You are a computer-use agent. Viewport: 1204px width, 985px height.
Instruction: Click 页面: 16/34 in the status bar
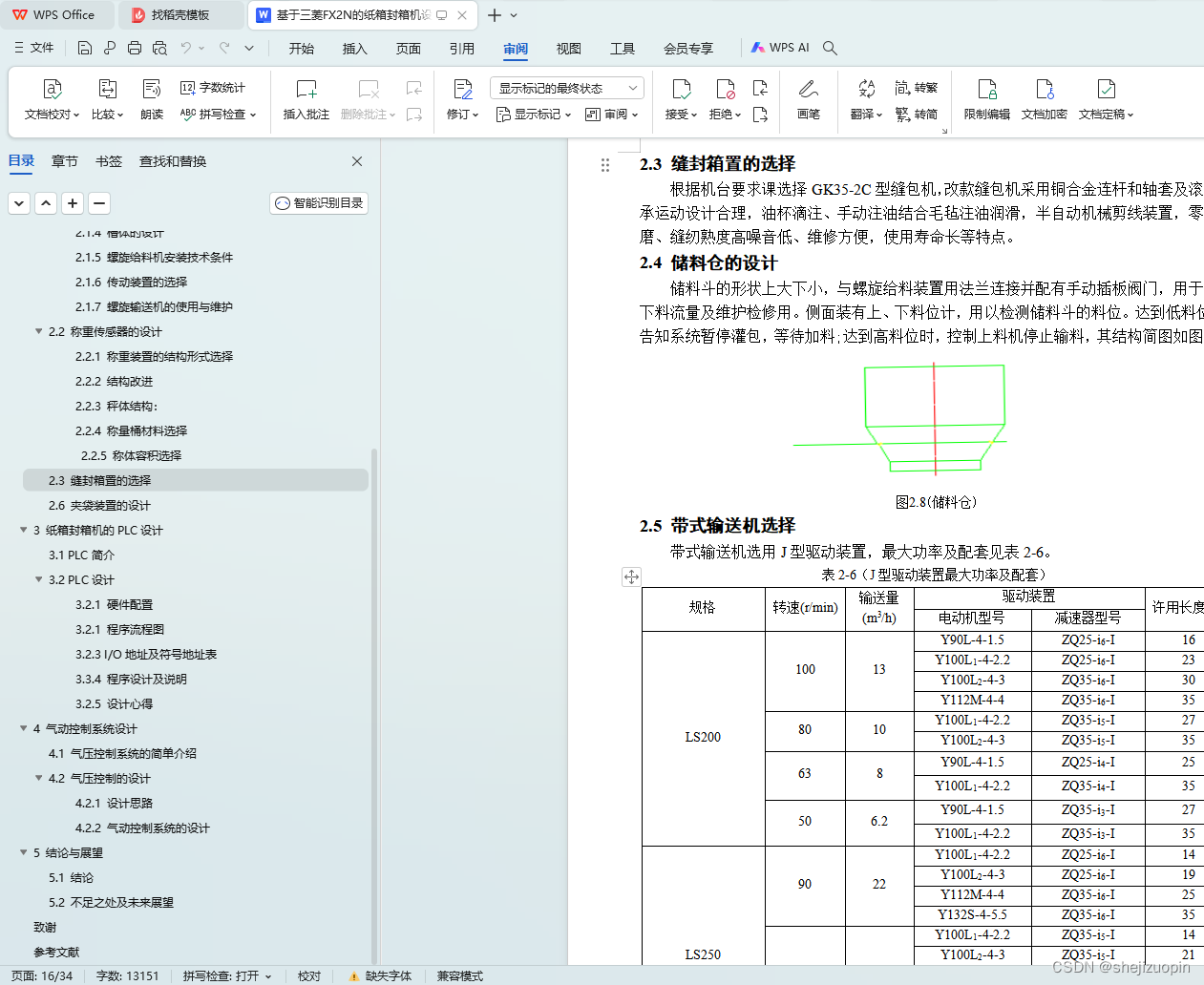click(x=42, y=975)
